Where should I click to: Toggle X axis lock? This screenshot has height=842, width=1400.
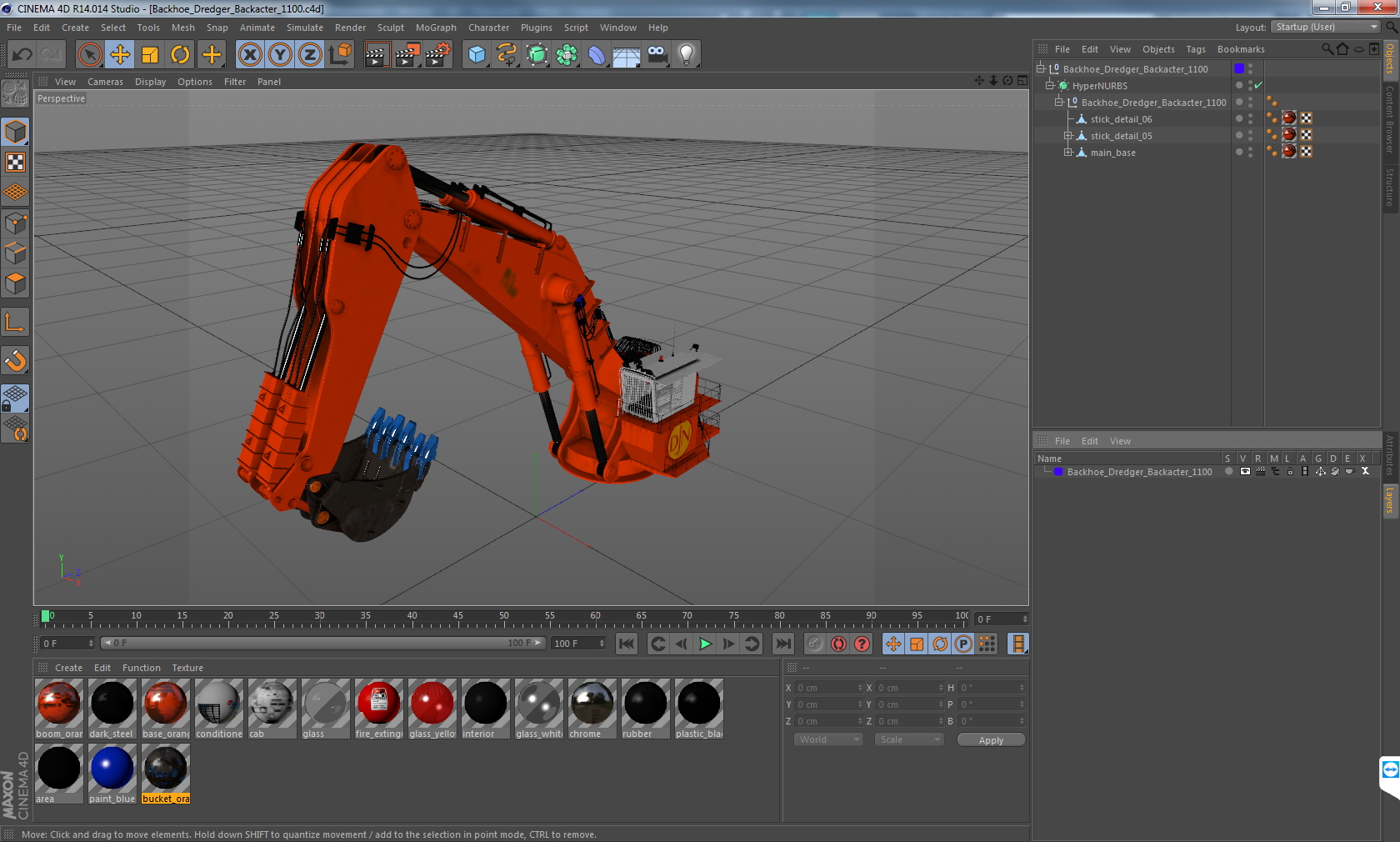[250, 55]
